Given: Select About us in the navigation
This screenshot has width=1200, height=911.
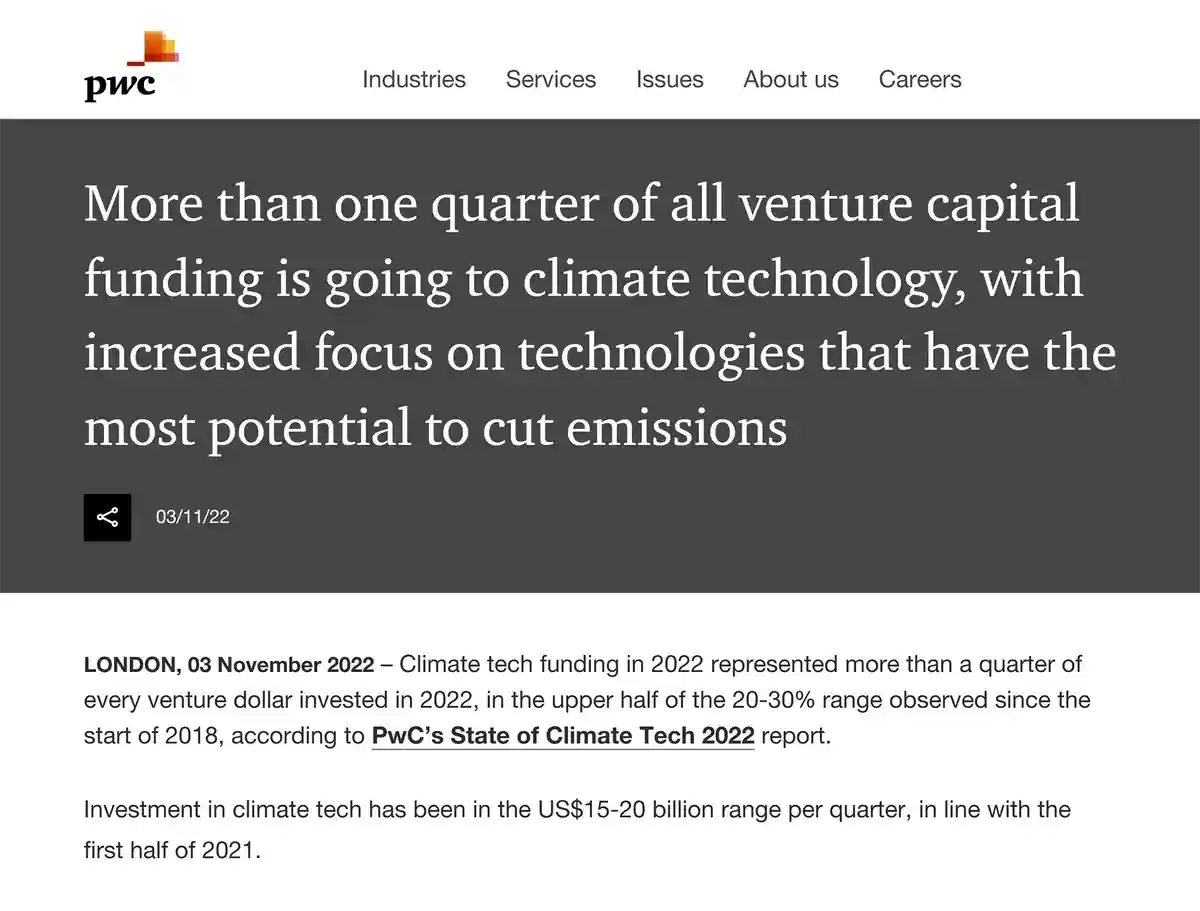Looking at the screenshot, I should tap(791, 80).
